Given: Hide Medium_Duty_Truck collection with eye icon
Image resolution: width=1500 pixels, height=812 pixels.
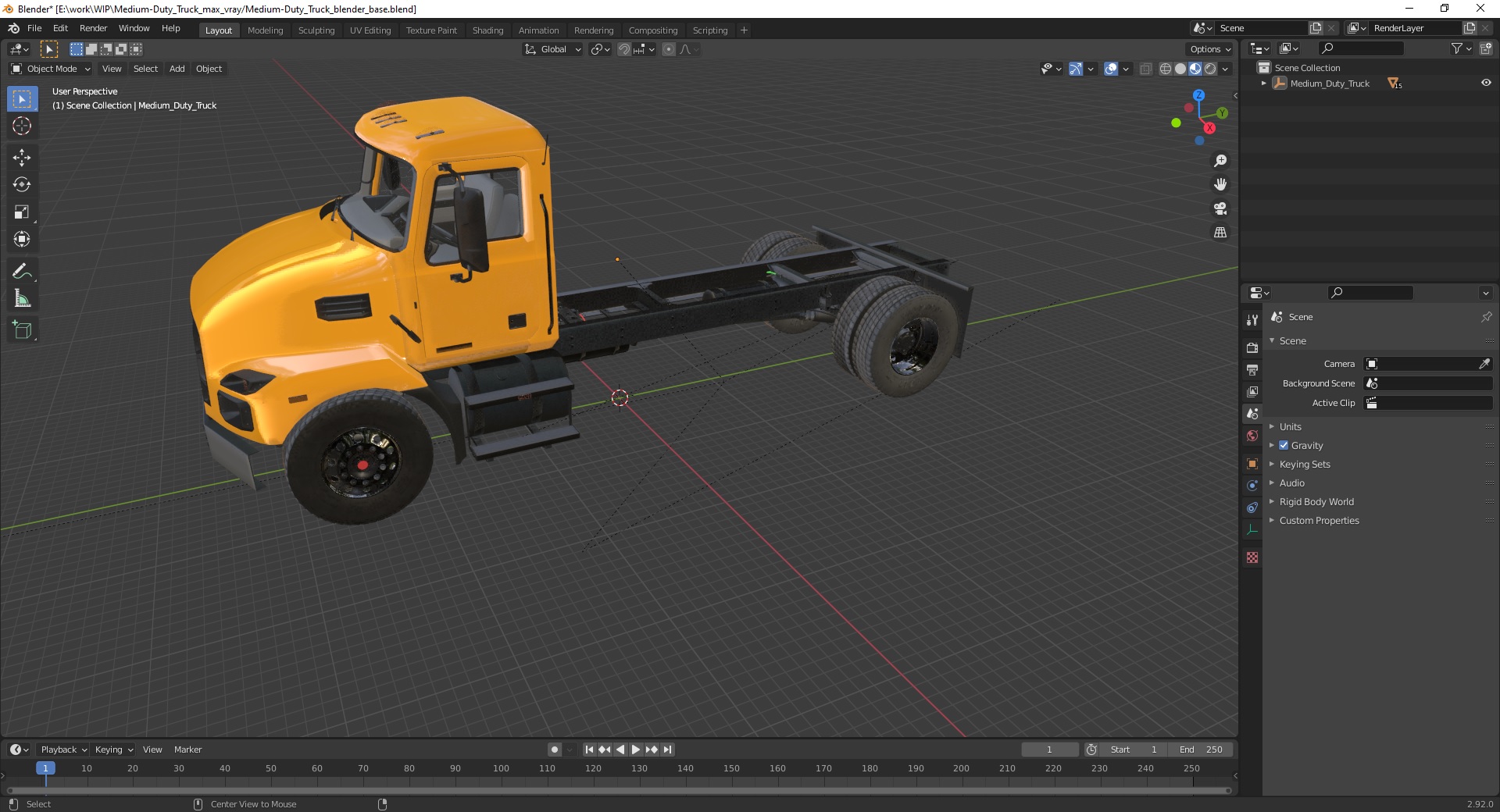Looking at the screenshot, I should [1486, 83].
